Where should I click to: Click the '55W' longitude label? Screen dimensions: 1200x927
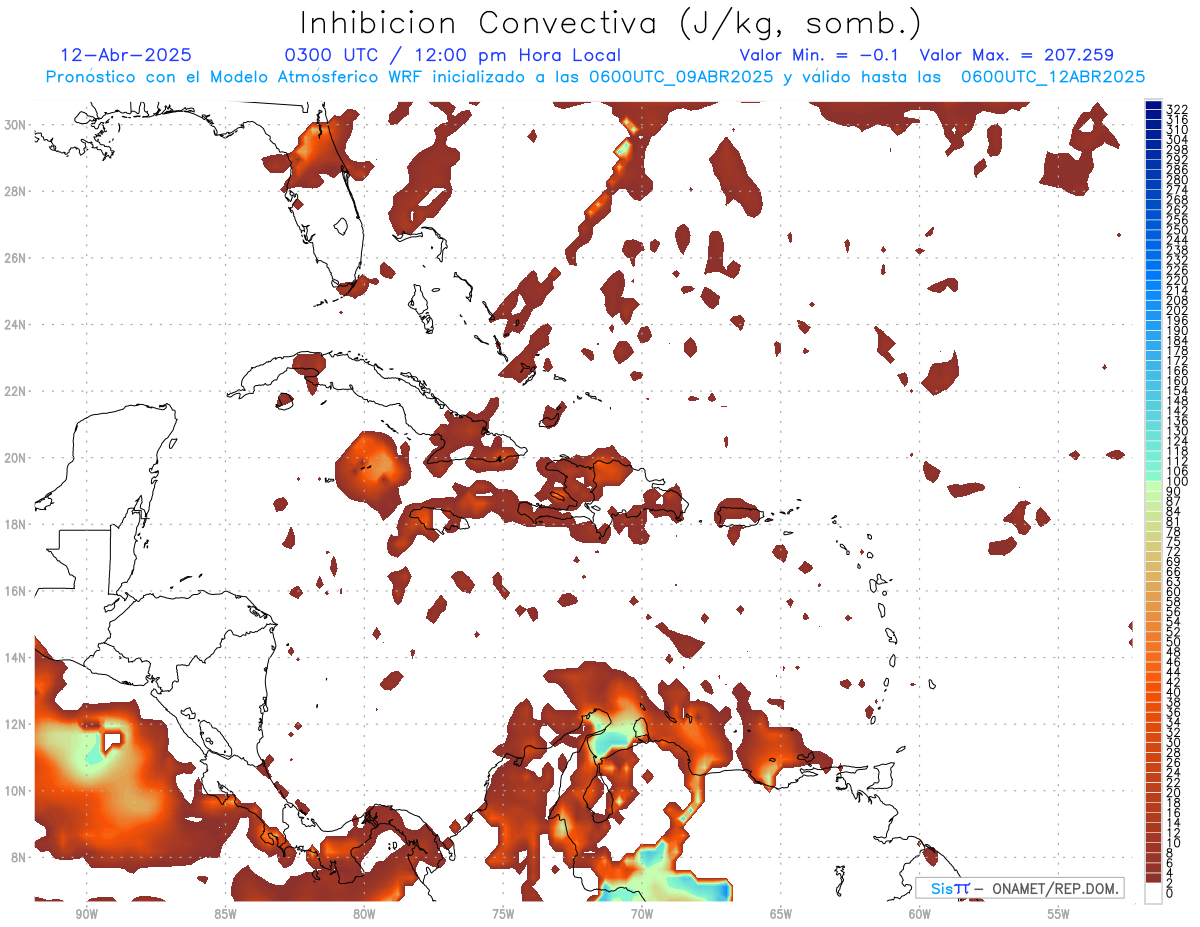coord(1059,913)
